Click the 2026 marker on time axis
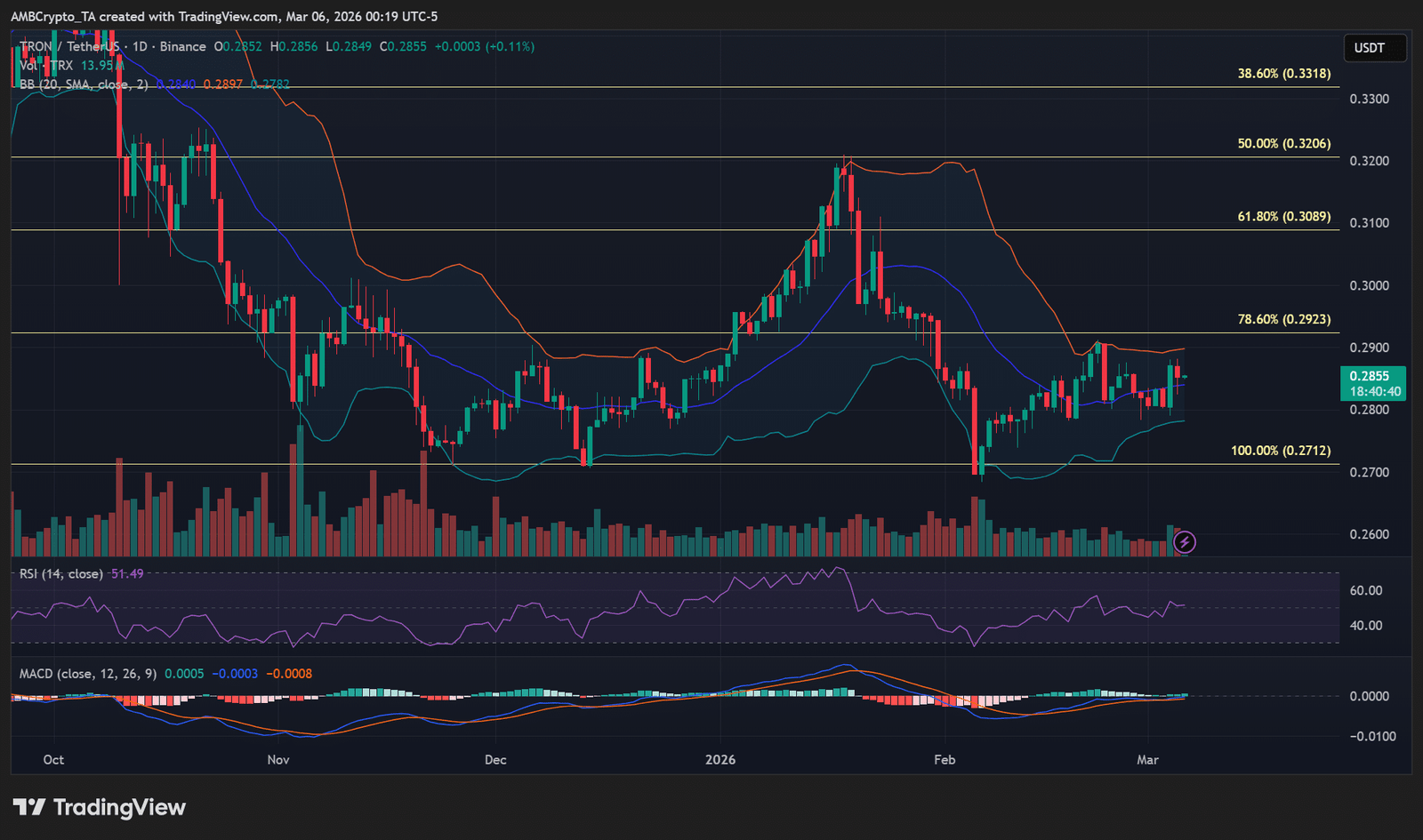This screenshot has width=1423, height=840. (720, 760)
